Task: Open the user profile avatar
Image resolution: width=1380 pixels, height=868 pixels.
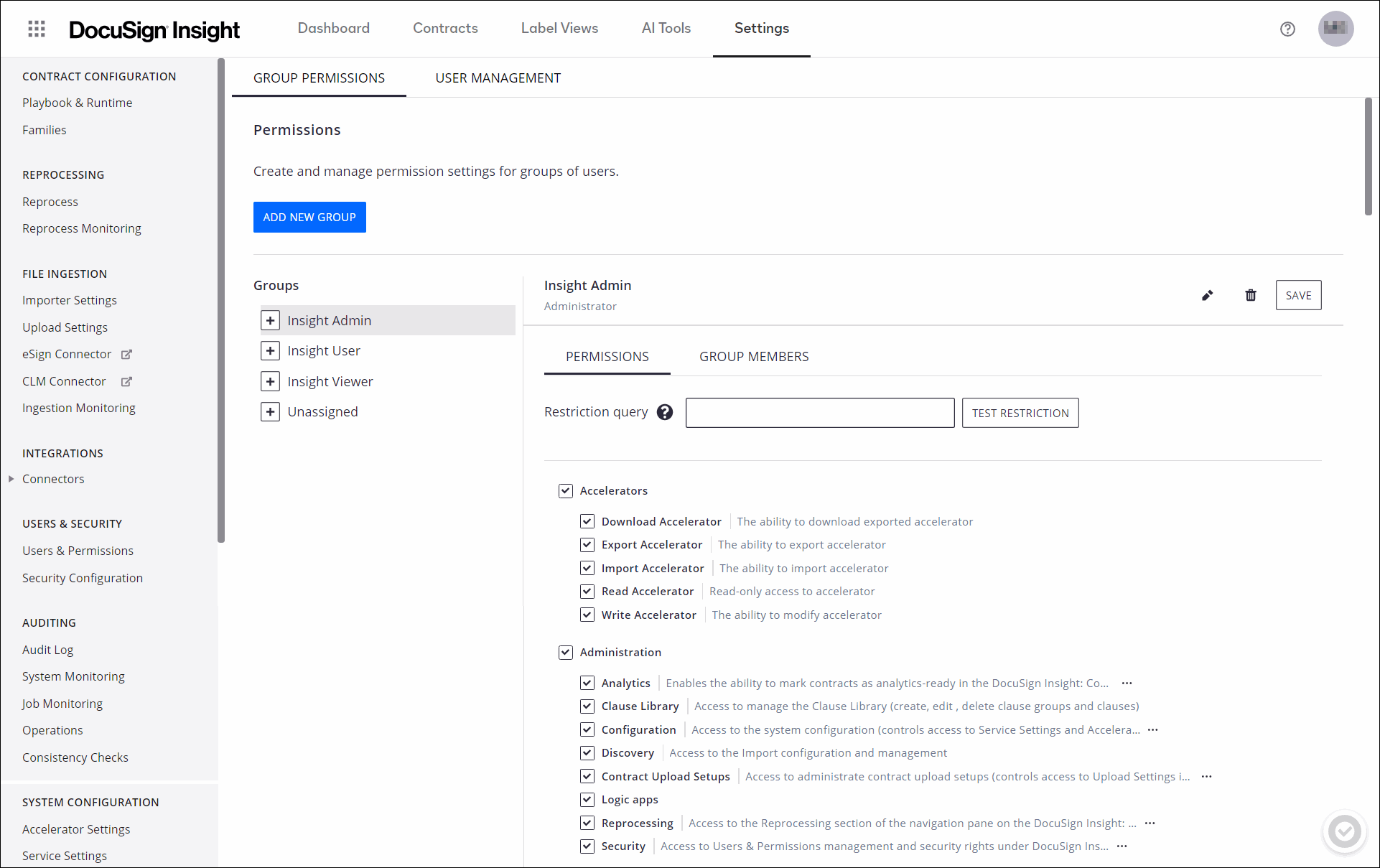Action: [x=1335, y=29]
